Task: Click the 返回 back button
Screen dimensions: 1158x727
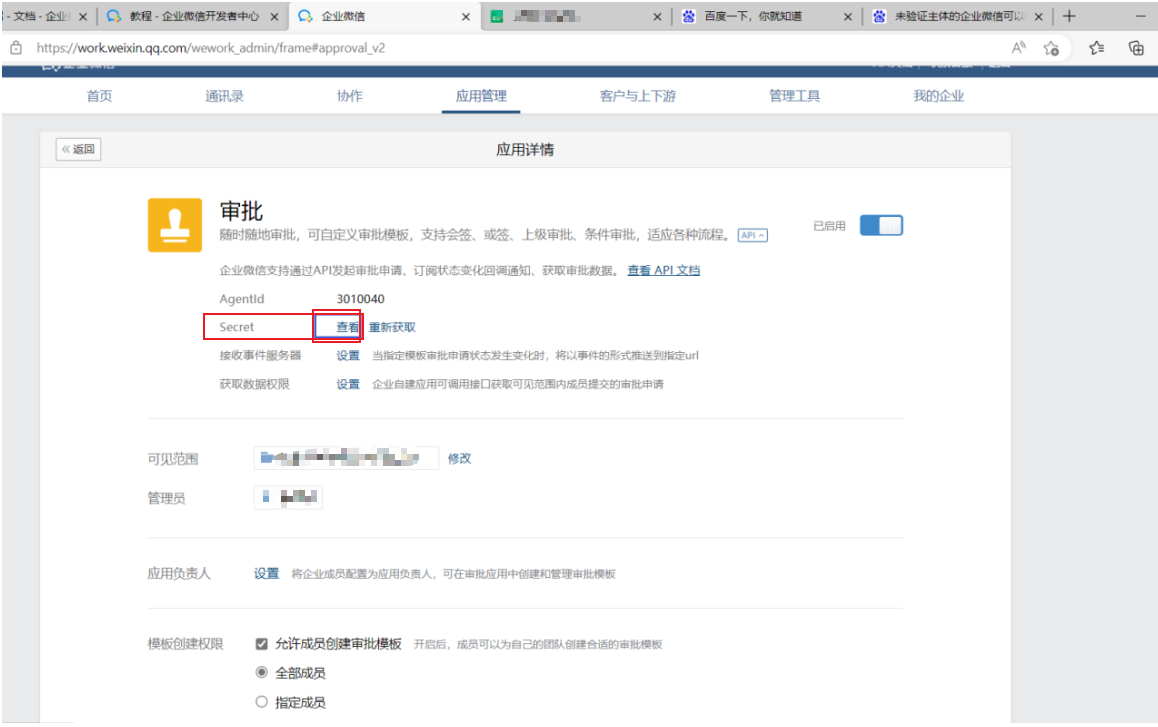Action: coord(78,149)
